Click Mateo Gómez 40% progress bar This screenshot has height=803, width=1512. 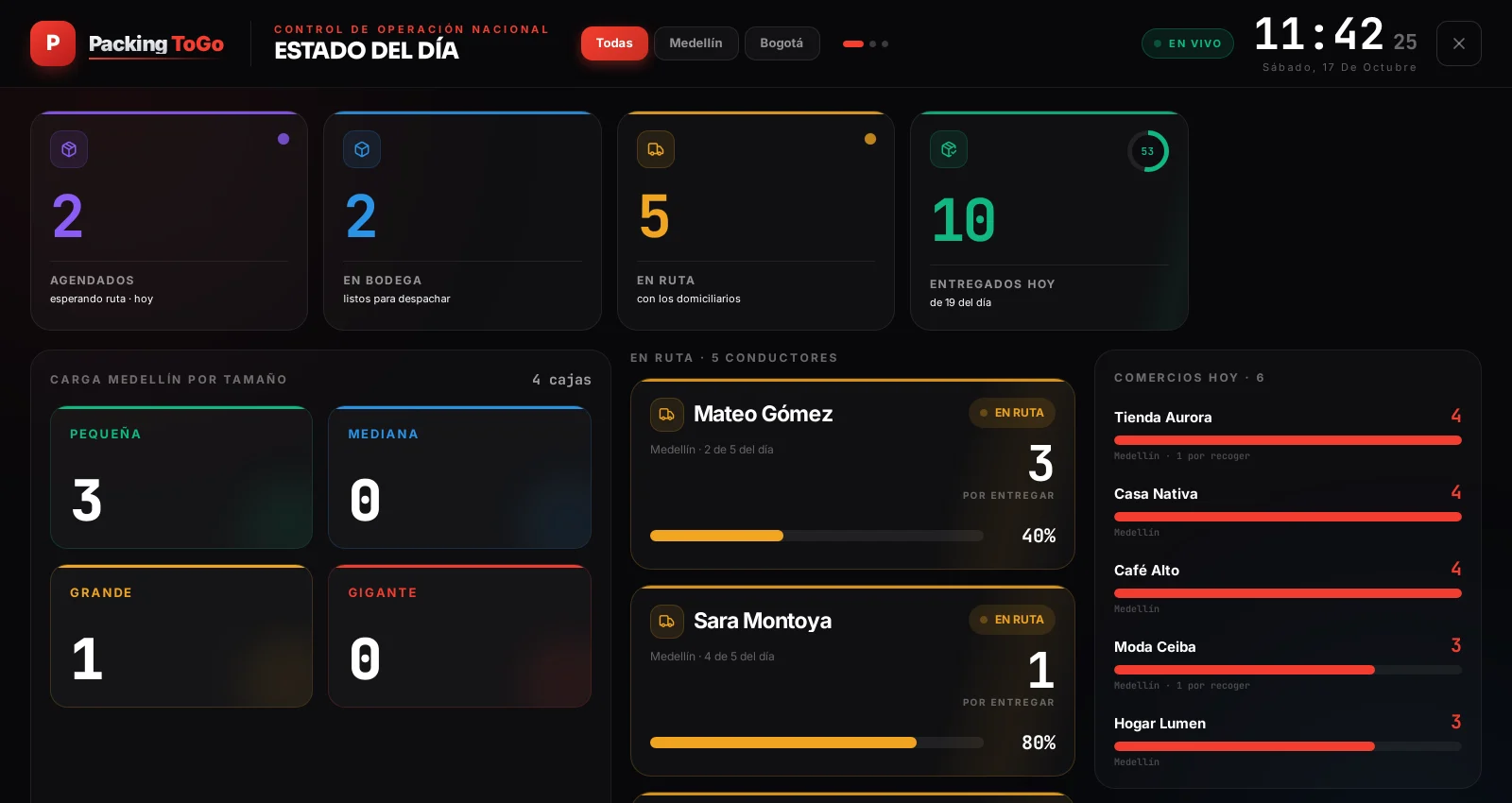(816, 536)
